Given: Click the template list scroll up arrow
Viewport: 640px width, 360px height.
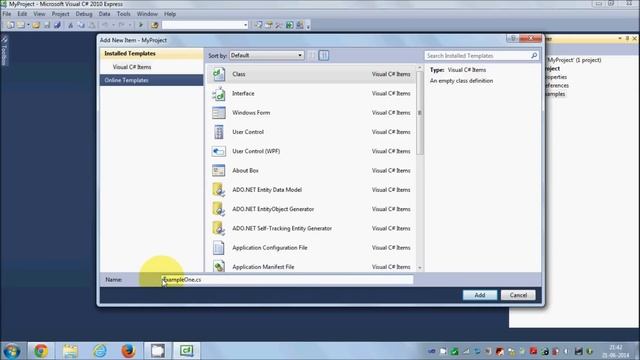Looking at the screenshot, I should click(x=420, y=68).
